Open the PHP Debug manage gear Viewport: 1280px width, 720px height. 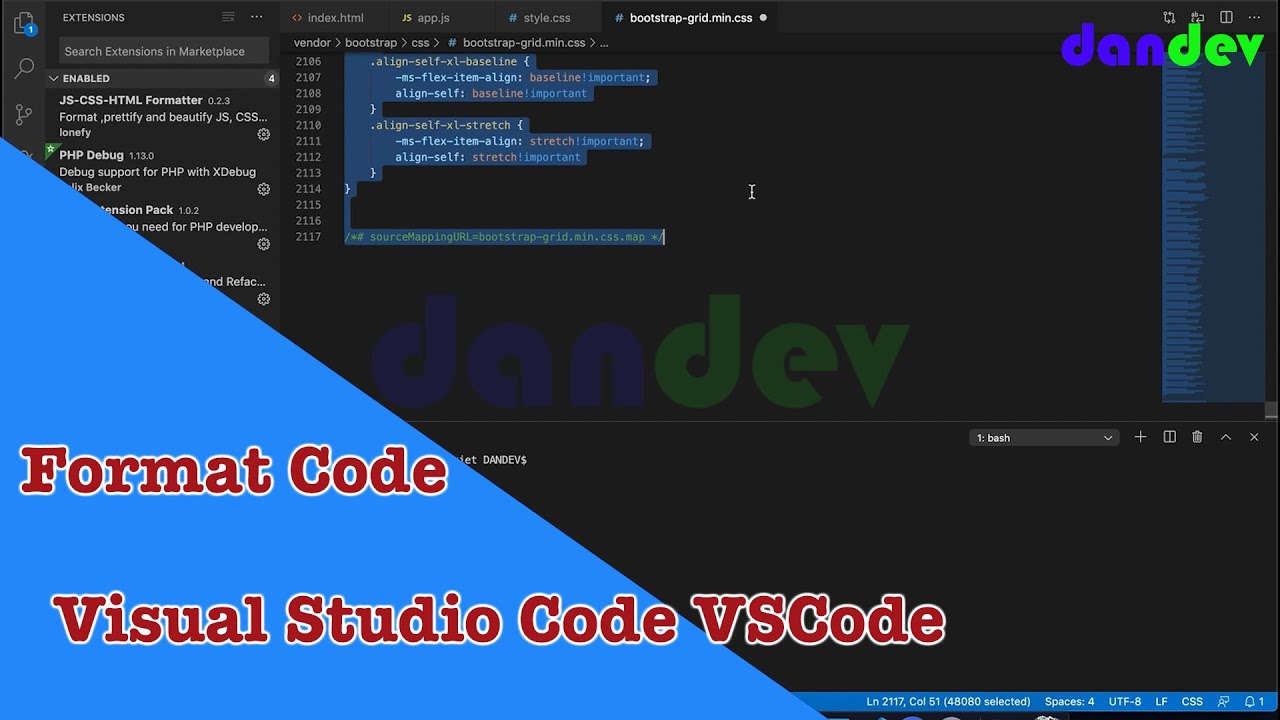point(264,189)
